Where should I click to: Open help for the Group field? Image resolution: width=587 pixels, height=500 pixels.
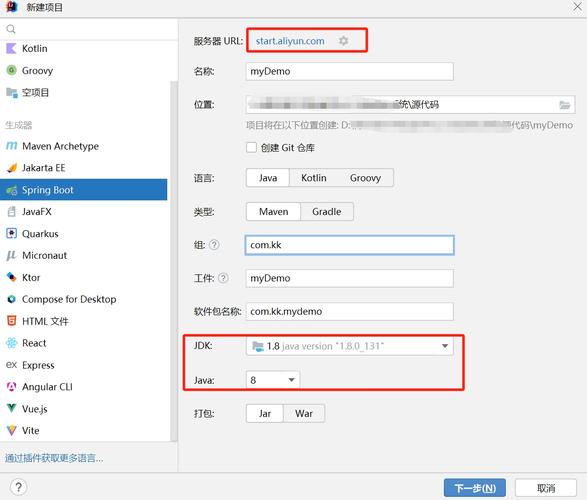[214, 245]
